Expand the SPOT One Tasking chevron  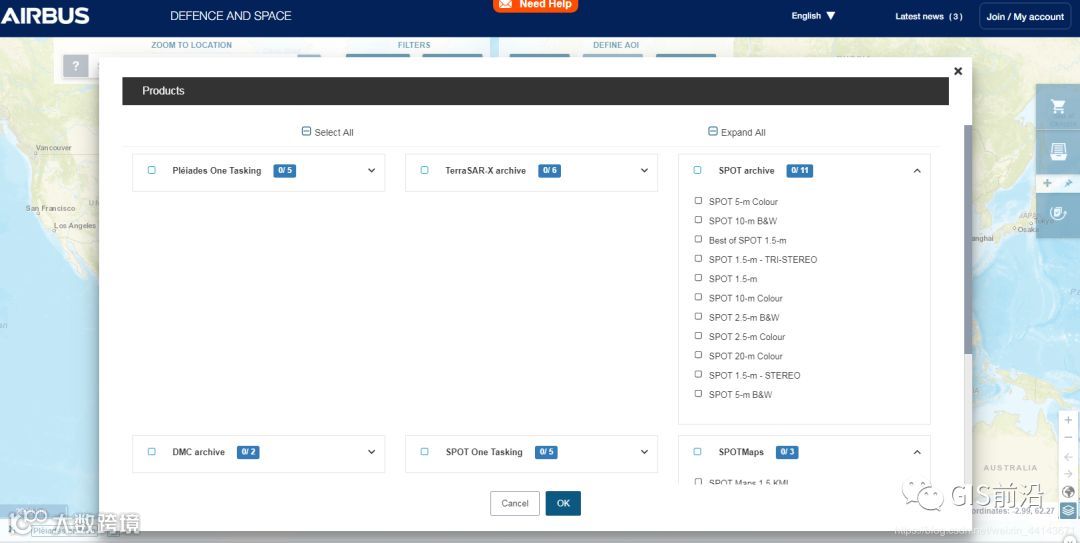(x=644, y=452)
